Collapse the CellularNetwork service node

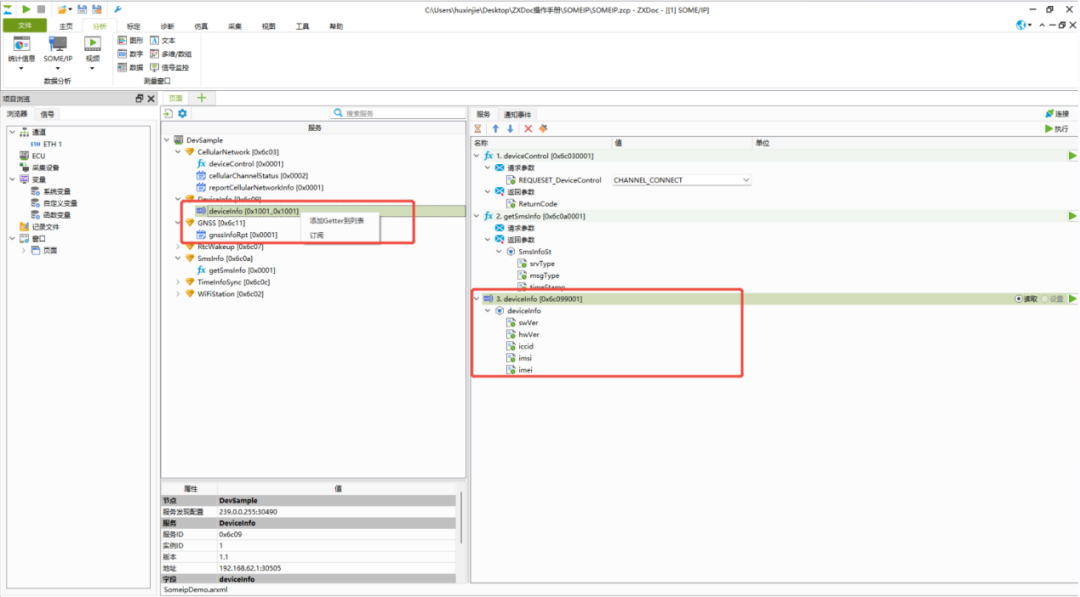(178, 152)
